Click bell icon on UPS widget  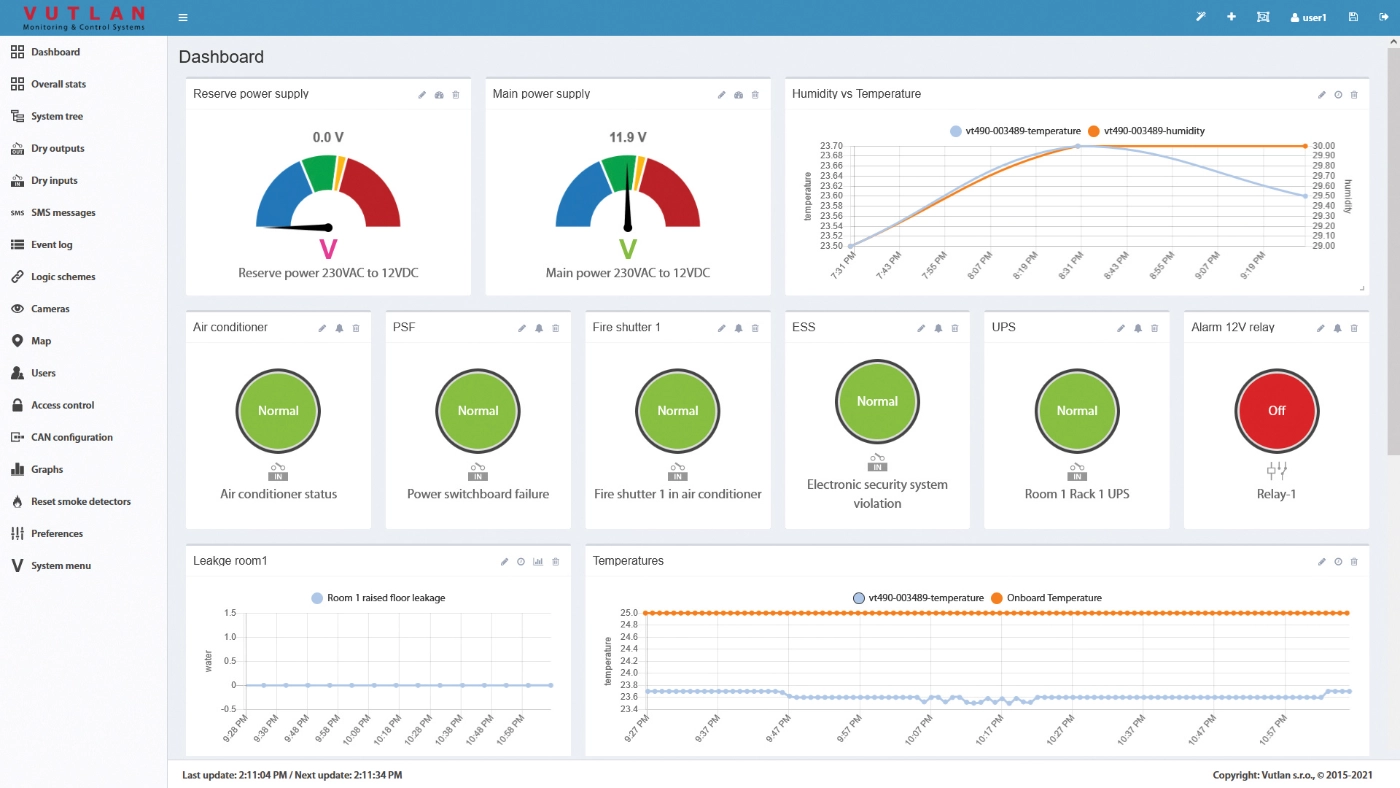1138,328
